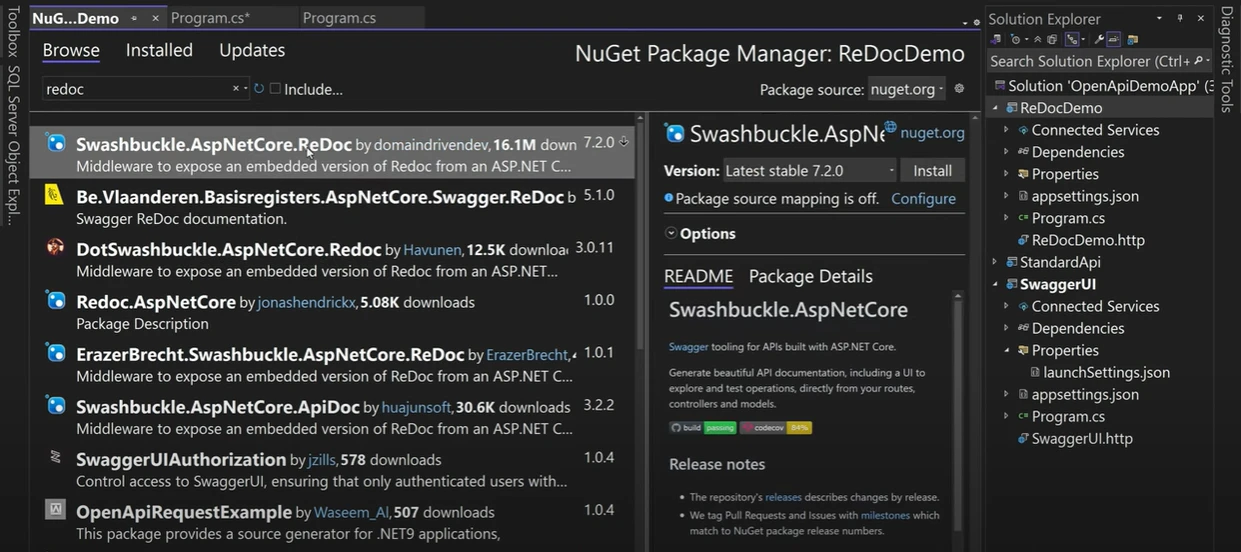The image size is (1241, 552).
Task: Click the build passing badge in README
Action: pyautogui.click(x=703, y=427)
